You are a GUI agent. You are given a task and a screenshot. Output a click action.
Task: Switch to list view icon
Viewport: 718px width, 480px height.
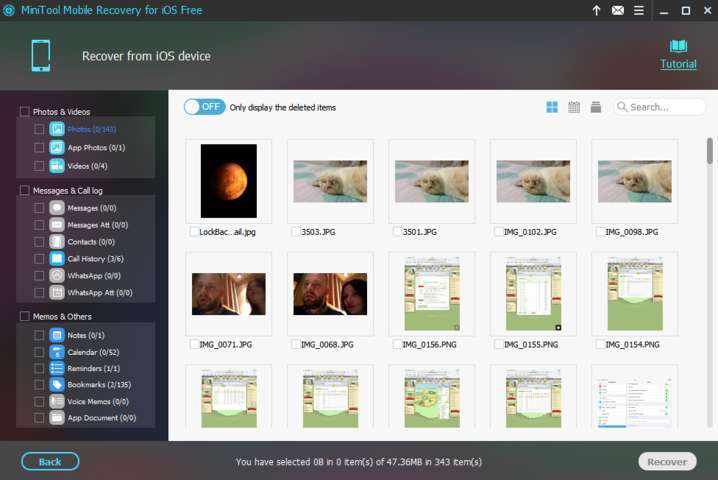pyautogui.click(x=596, y=107)
